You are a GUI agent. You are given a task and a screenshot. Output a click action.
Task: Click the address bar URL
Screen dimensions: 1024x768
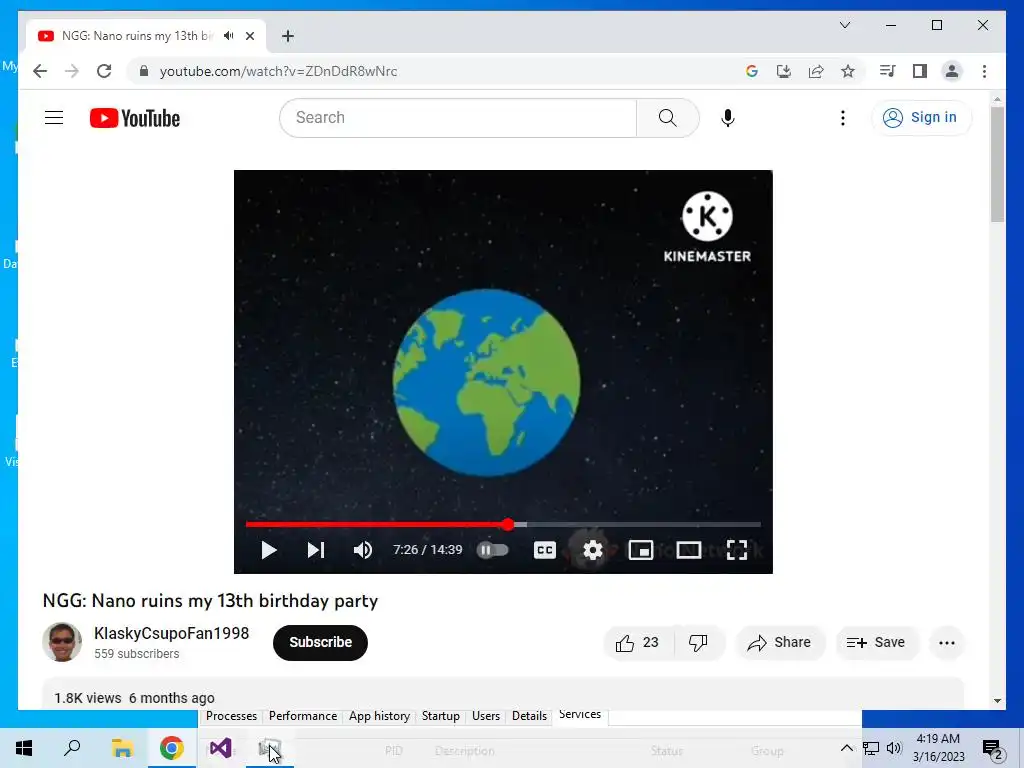pos(278,71)
